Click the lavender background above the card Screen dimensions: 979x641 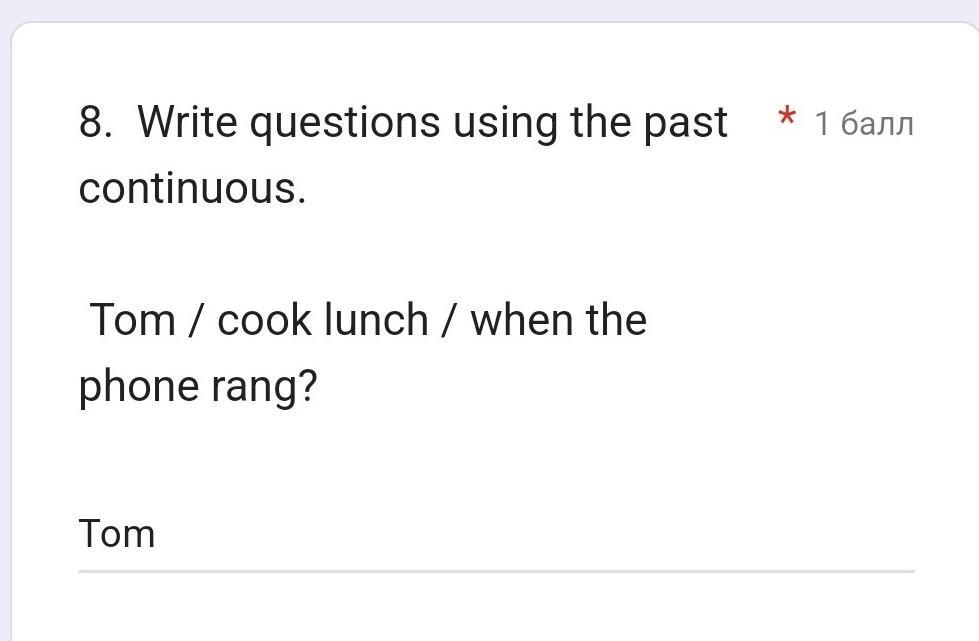click(x=489, y=10)
